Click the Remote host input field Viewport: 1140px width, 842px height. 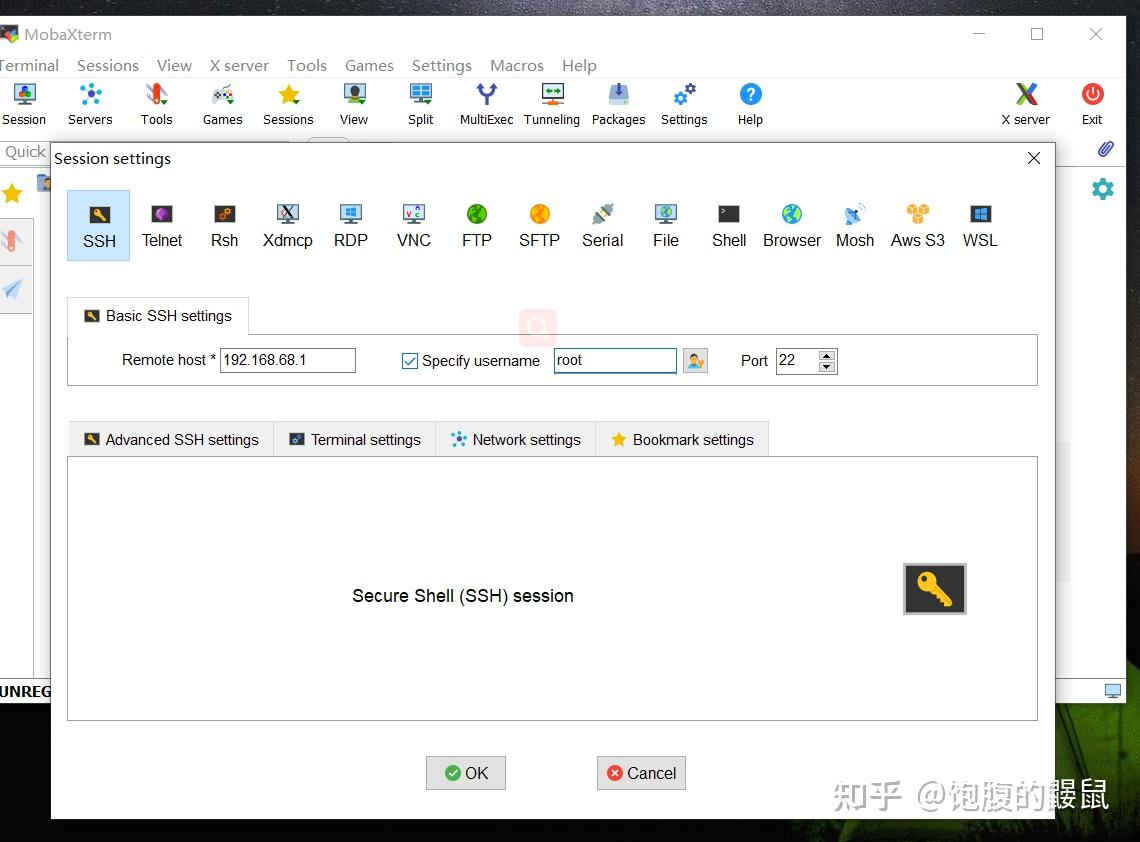click(288, 360)
